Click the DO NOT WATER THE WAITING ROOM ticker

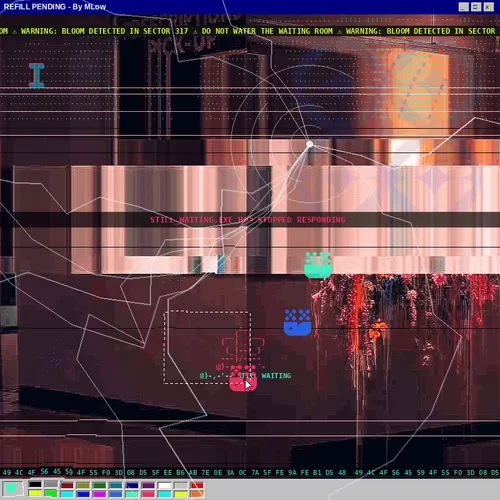tap(267, 31)
